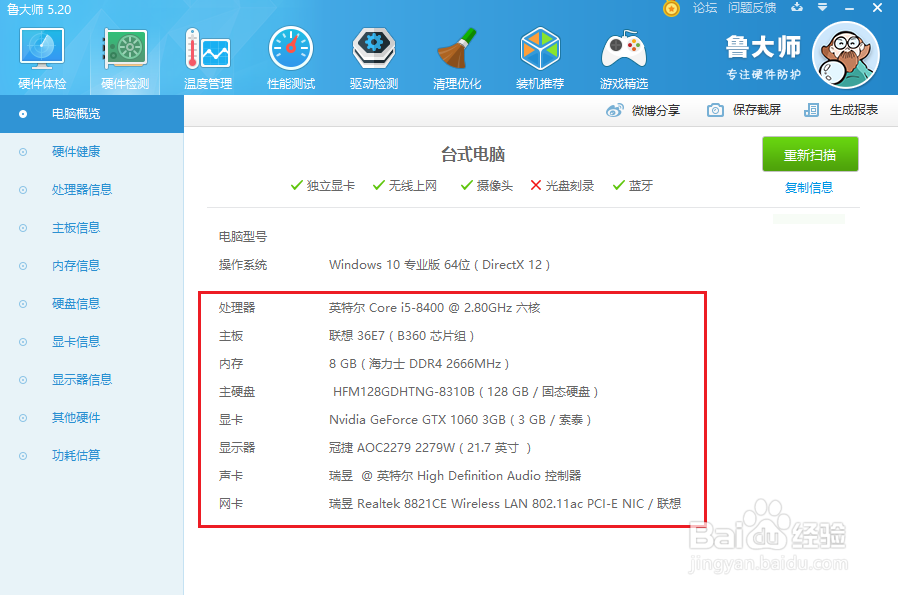898x595 pixels.
Task: Click the Realtek 8821CE Wireless LAN value
Action: 505,504
